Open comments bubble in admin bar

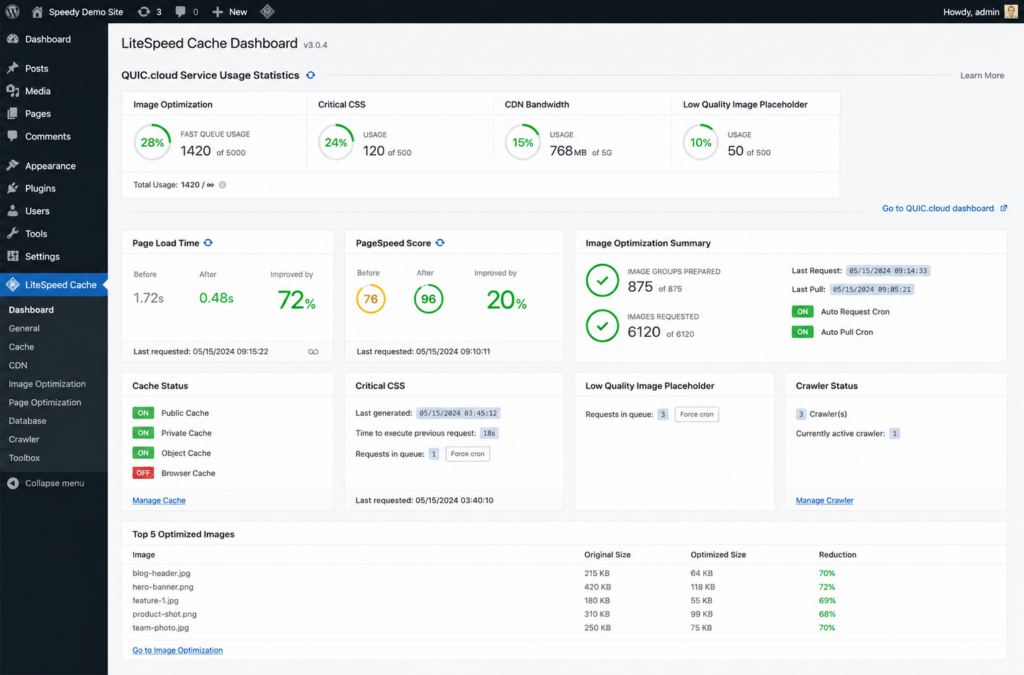click(187, 12)
